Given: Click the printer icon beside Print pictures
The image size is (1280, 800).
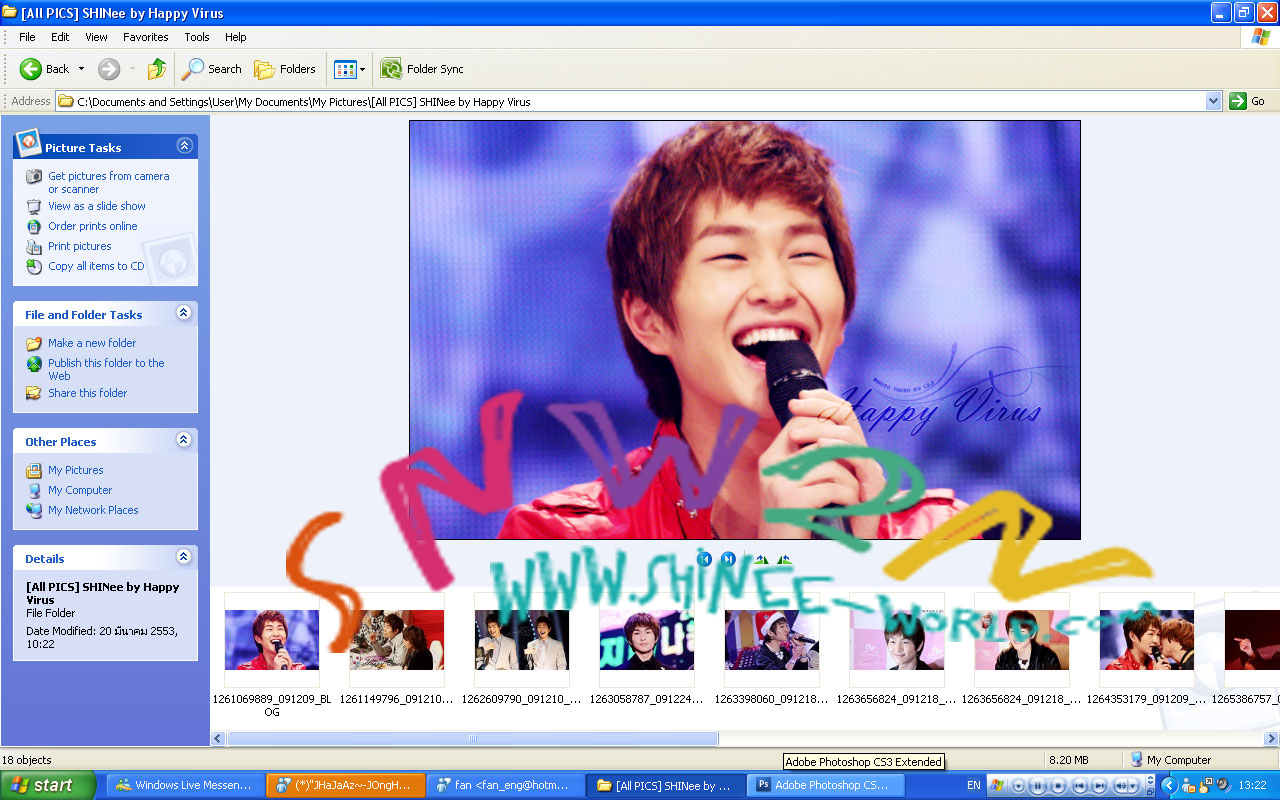Looking at the screenshot, I should pos(34,246).
